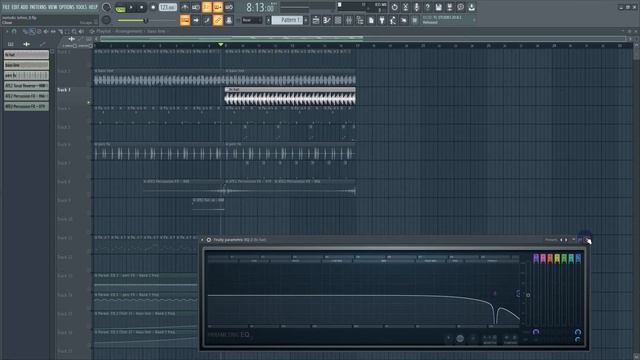The image size is (640, 360).
Task: Open the FILE menu
Action: pyautogui.click(x=6, y=7)
